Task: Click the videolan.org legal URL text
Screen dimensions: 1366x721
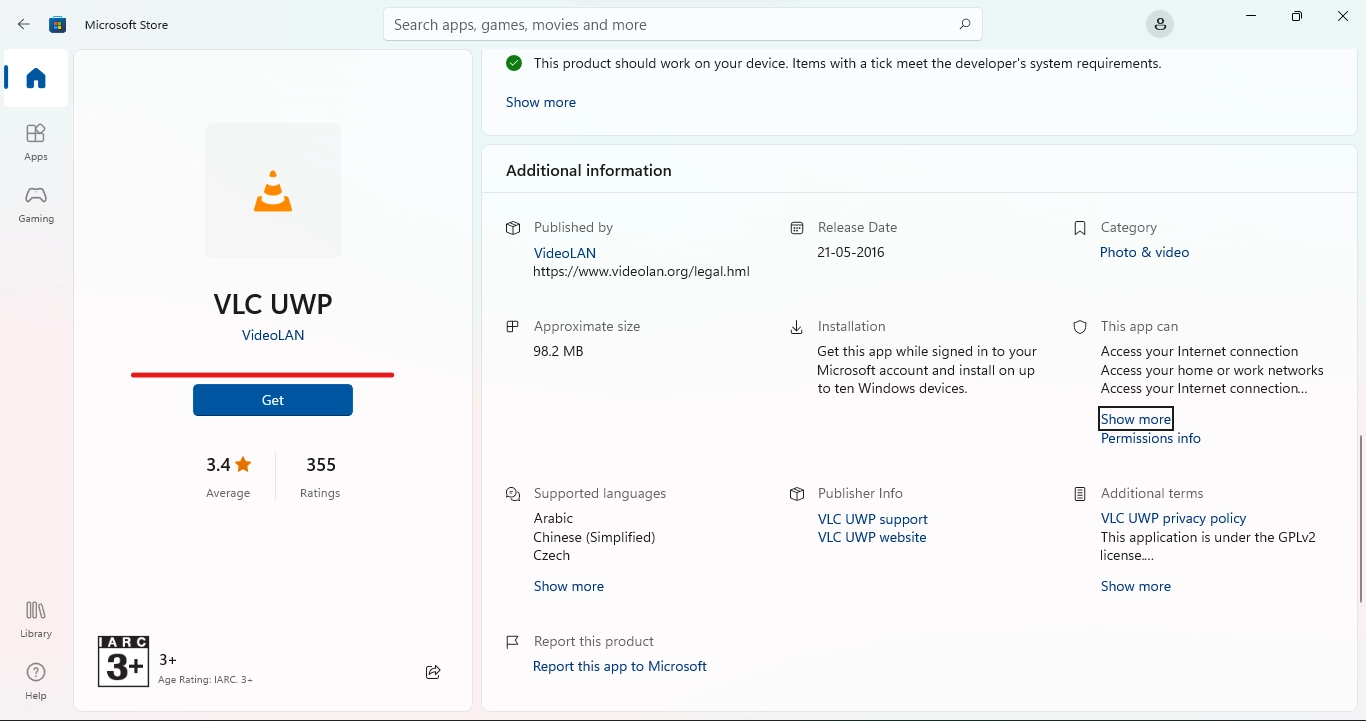Action: click(x=642, y=271)
